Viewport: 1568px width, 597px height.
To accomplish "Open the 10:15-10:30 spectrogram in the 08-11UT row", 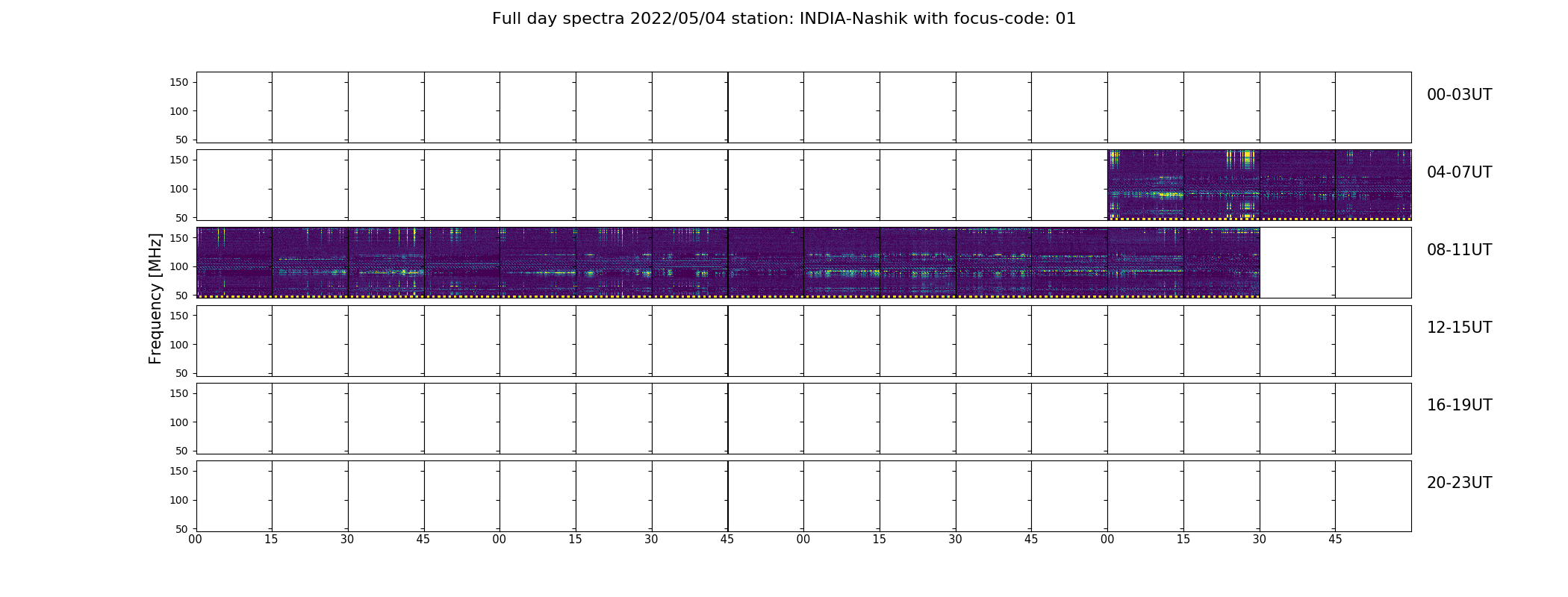I will pyautogui.click(x=918, y=263).
